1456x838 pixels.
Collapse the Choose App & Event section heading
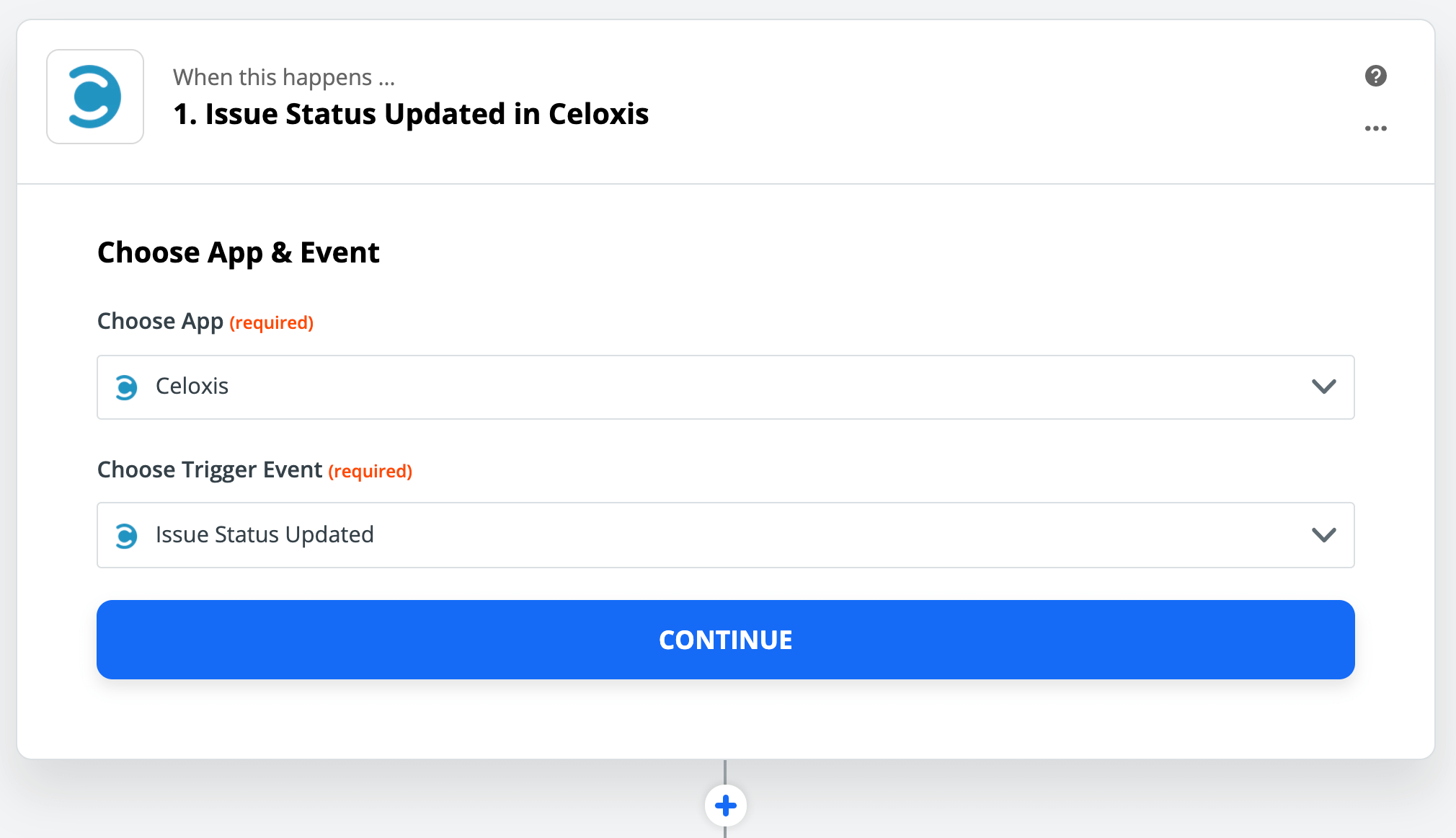[x=238, y=252]
